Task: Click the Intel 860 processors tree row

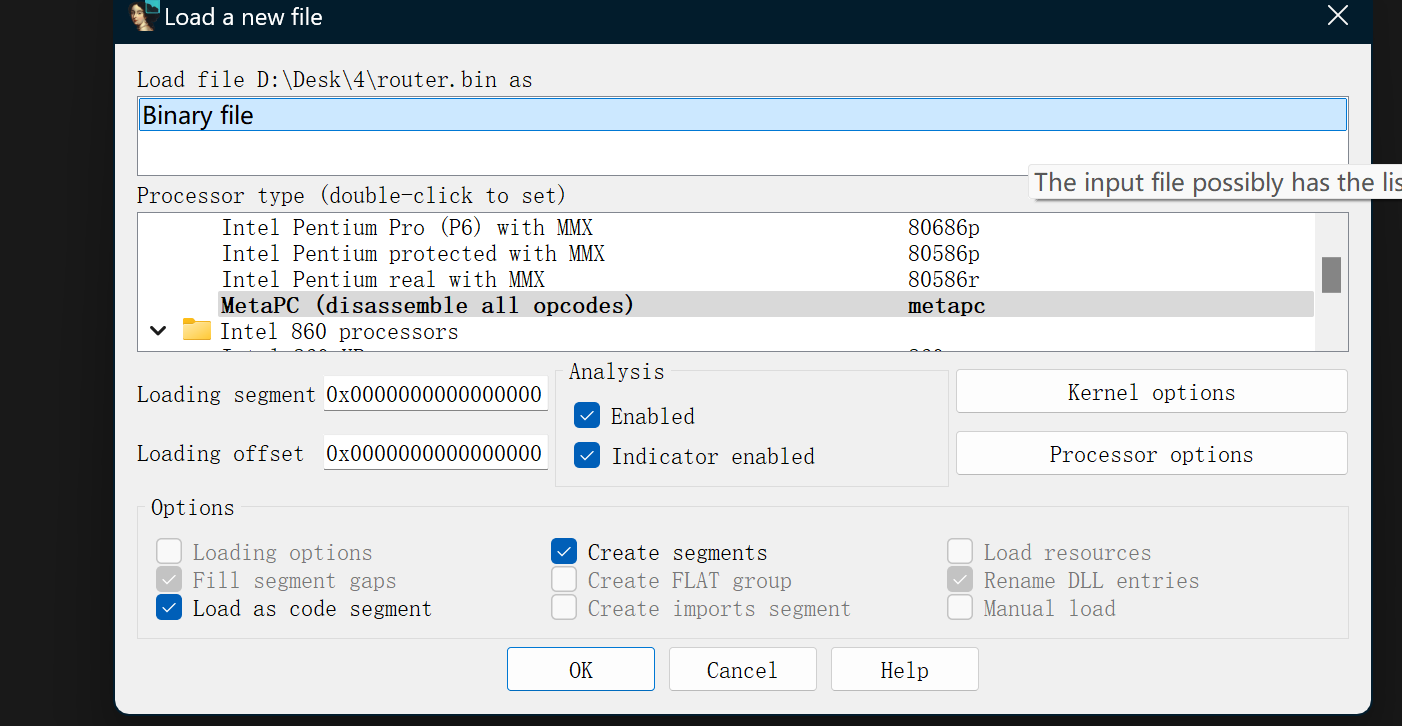Action: coord(339,331)
